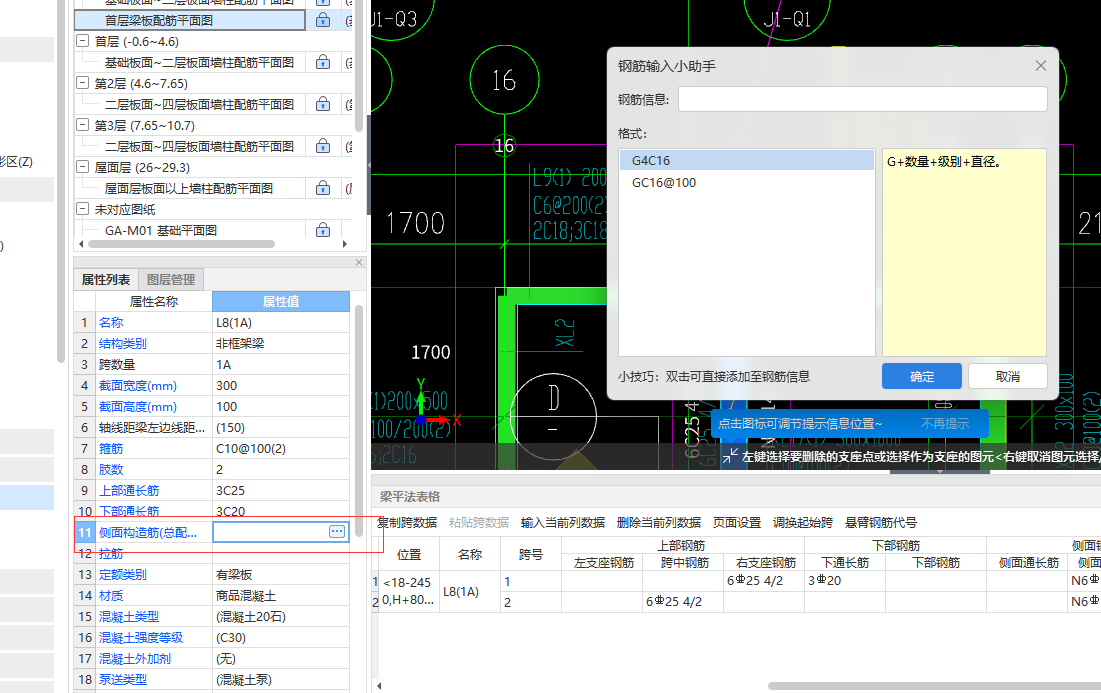Click 调换起始跨 toolbar button
This screenshot has width=1101, height=693.
coord(803,522)
